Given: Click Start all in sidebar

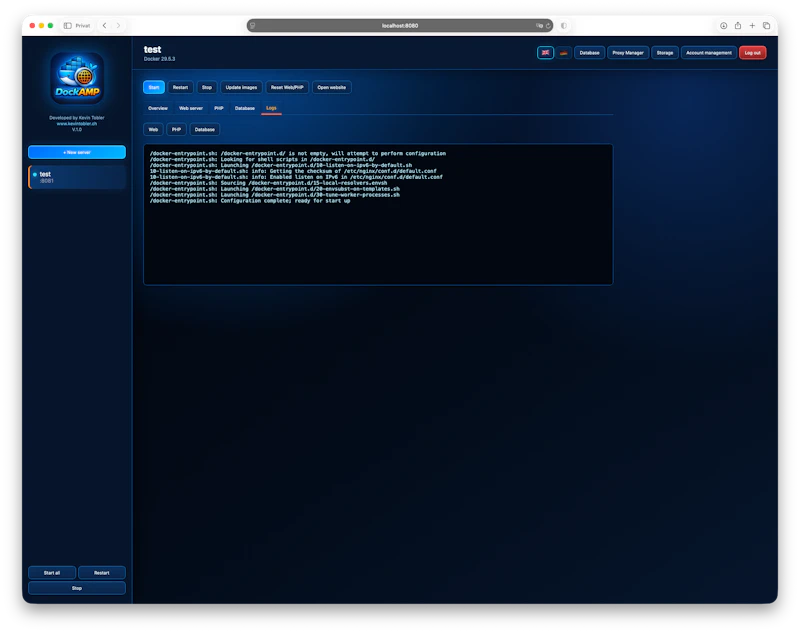Looking at the screenshot, I should tap(52, 573).
